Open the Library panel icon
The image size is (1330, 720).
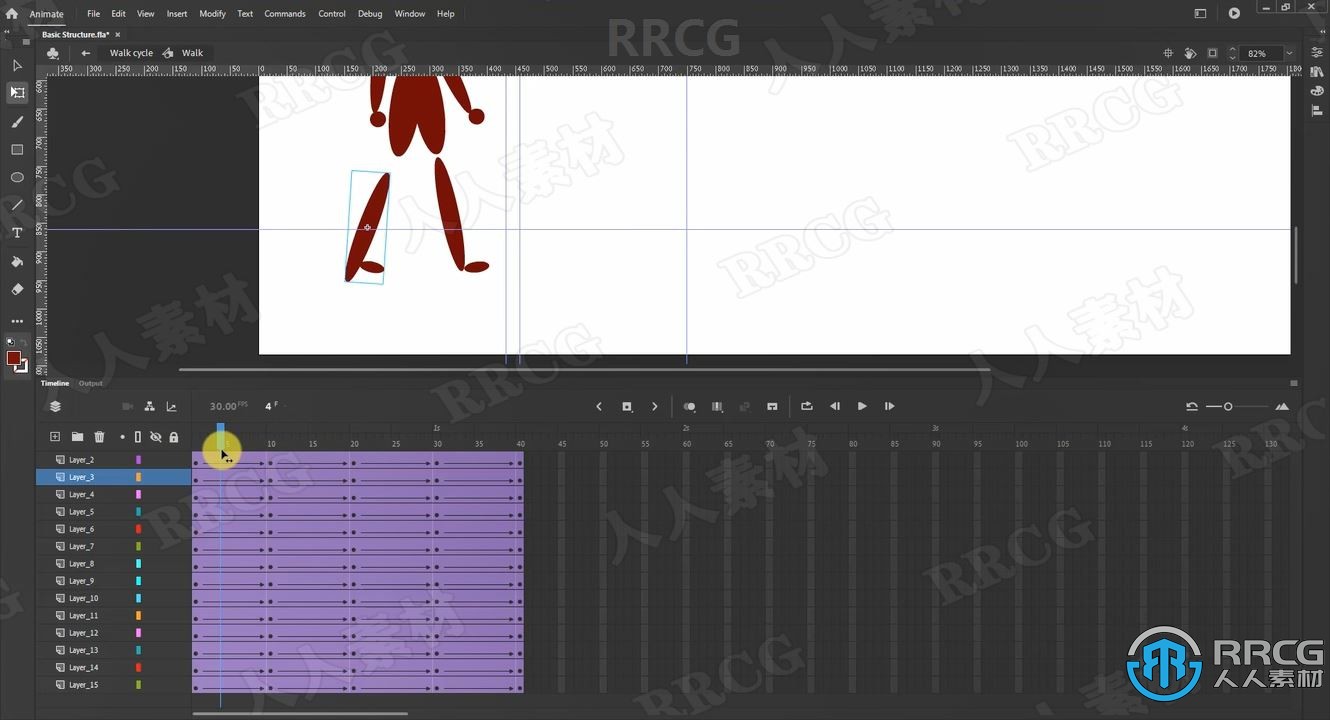(x=1317, y=72)
